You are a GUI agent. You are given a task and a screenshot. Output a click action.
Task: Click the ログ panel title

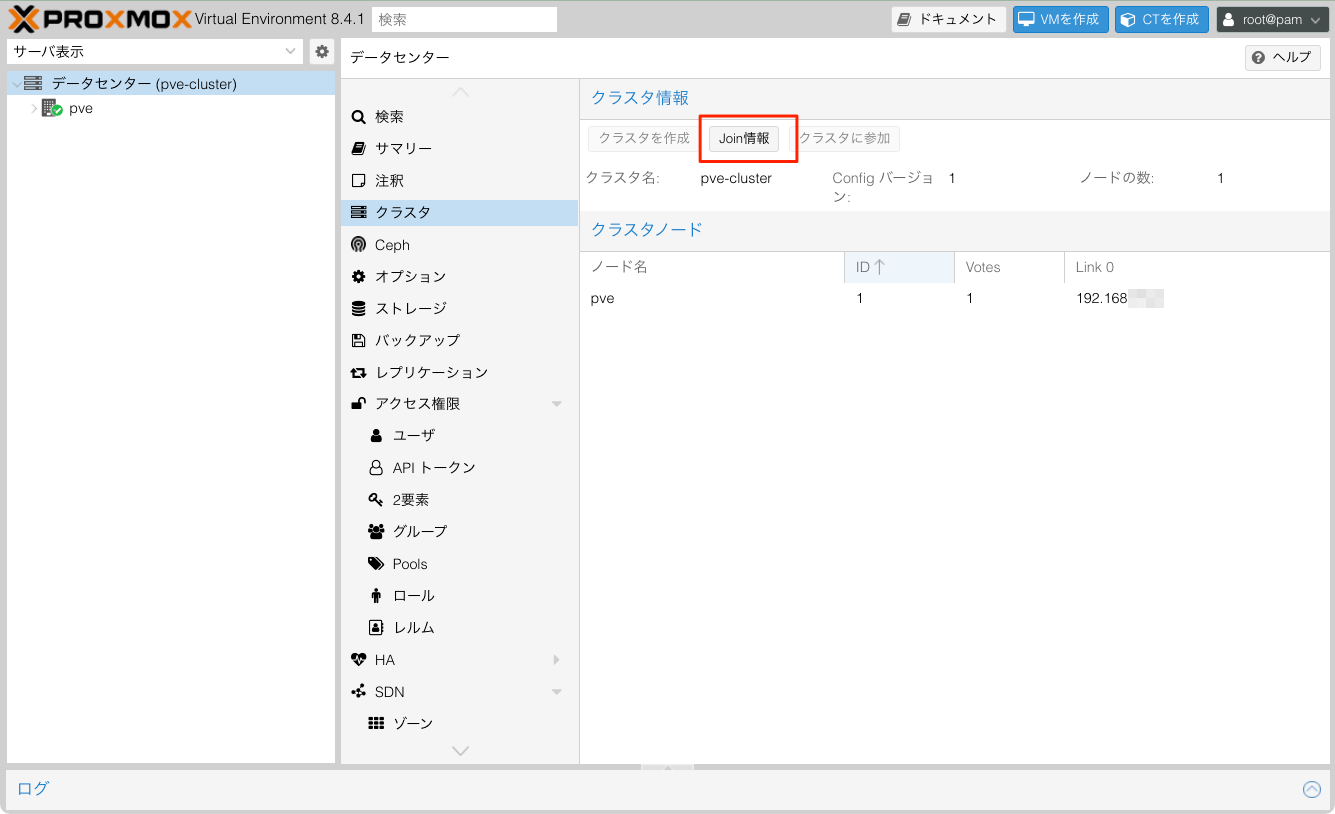tap(33, 788)
